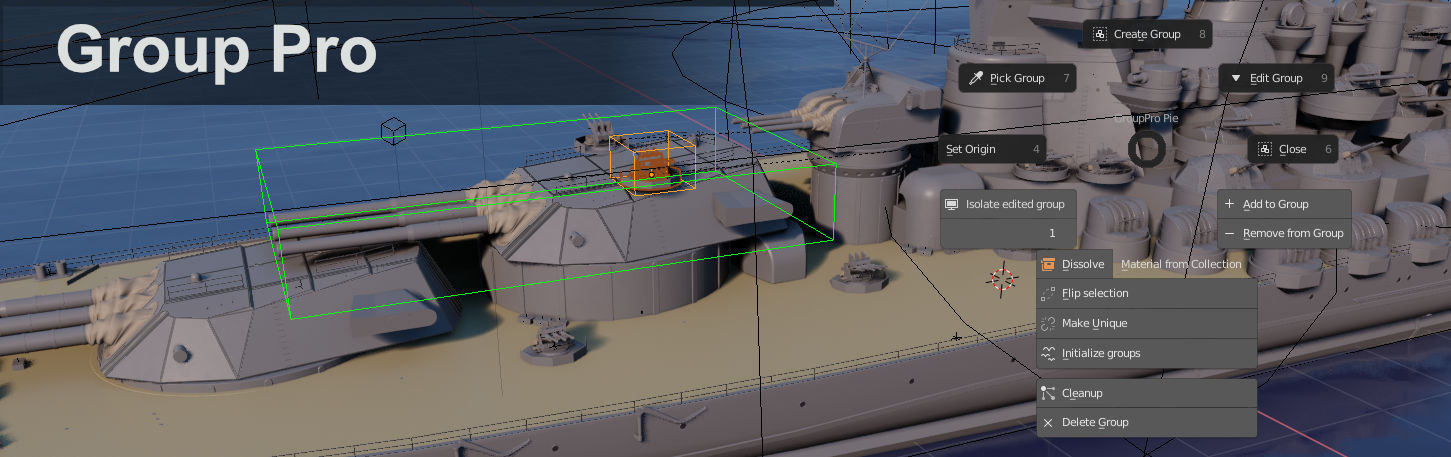Click the isolate value field showing 1
The height and width of the screenshot is (457, 1451).
(x=1009, y=233)
